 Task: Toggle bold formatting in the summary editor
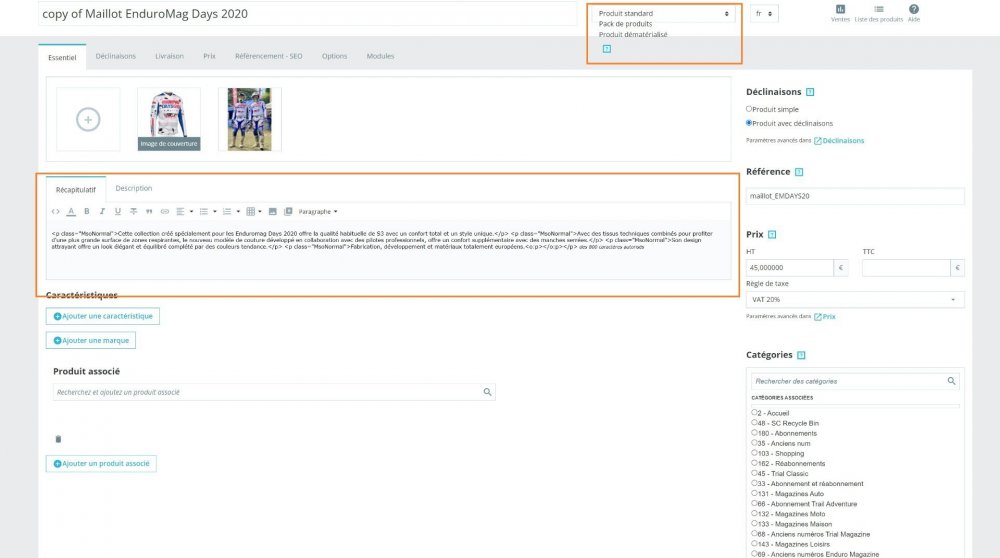(87, 212)
